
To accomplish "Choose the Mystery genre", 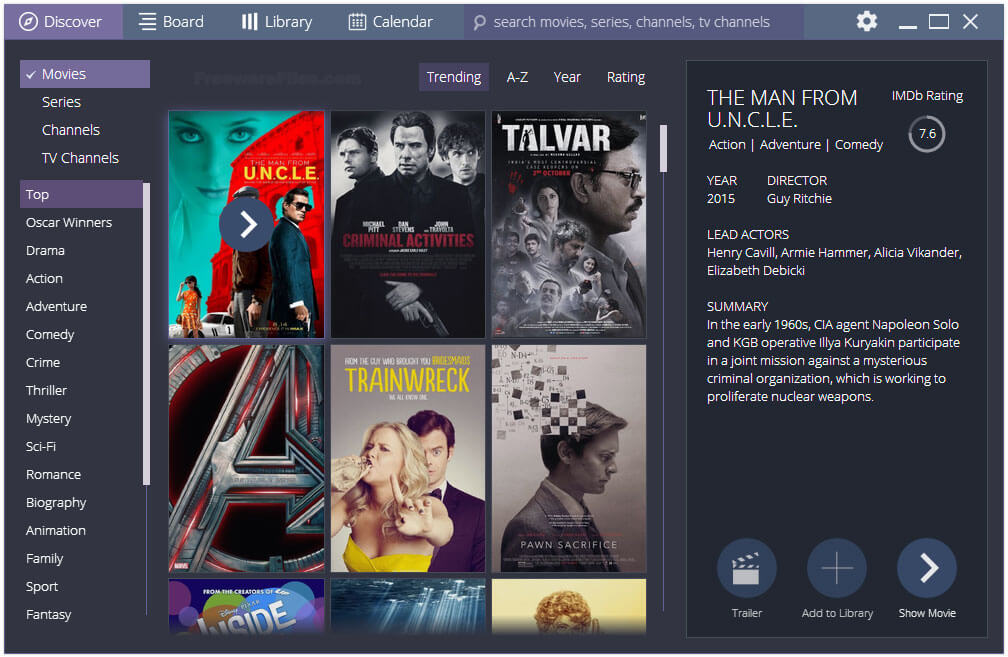I will (x=49, y=418).
